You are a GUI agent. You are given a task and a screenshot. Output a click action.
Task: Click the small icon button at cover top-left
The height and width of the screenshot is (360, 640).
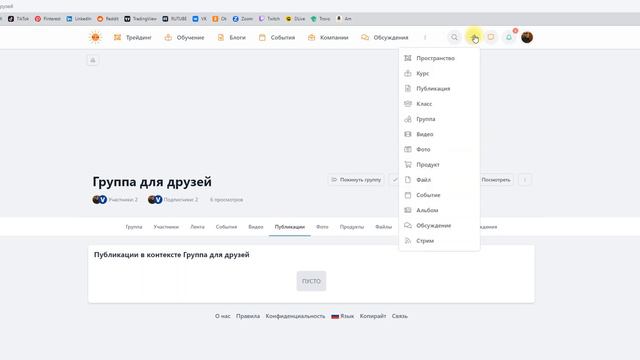tap(93, 60)
